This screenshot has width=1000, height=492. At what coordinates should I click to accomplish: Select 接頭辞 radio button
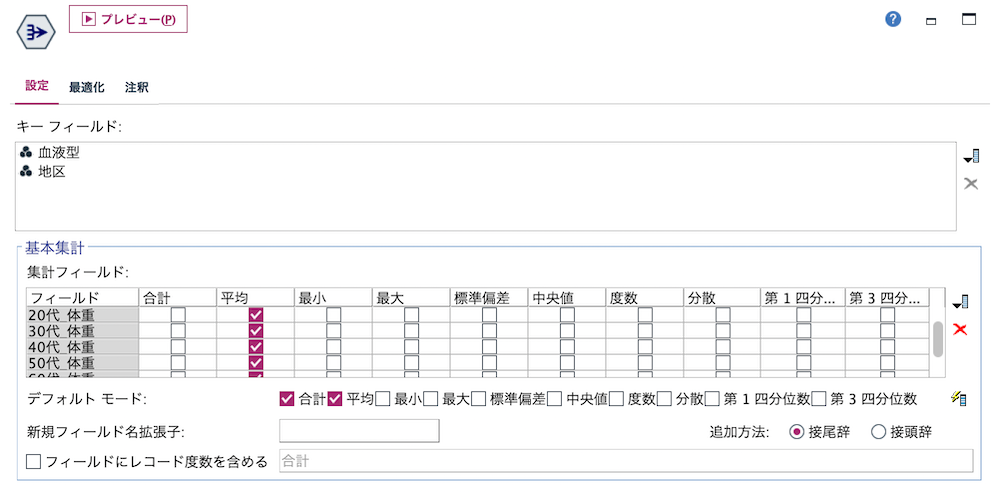pyautogui.click(x=878, y=432)
